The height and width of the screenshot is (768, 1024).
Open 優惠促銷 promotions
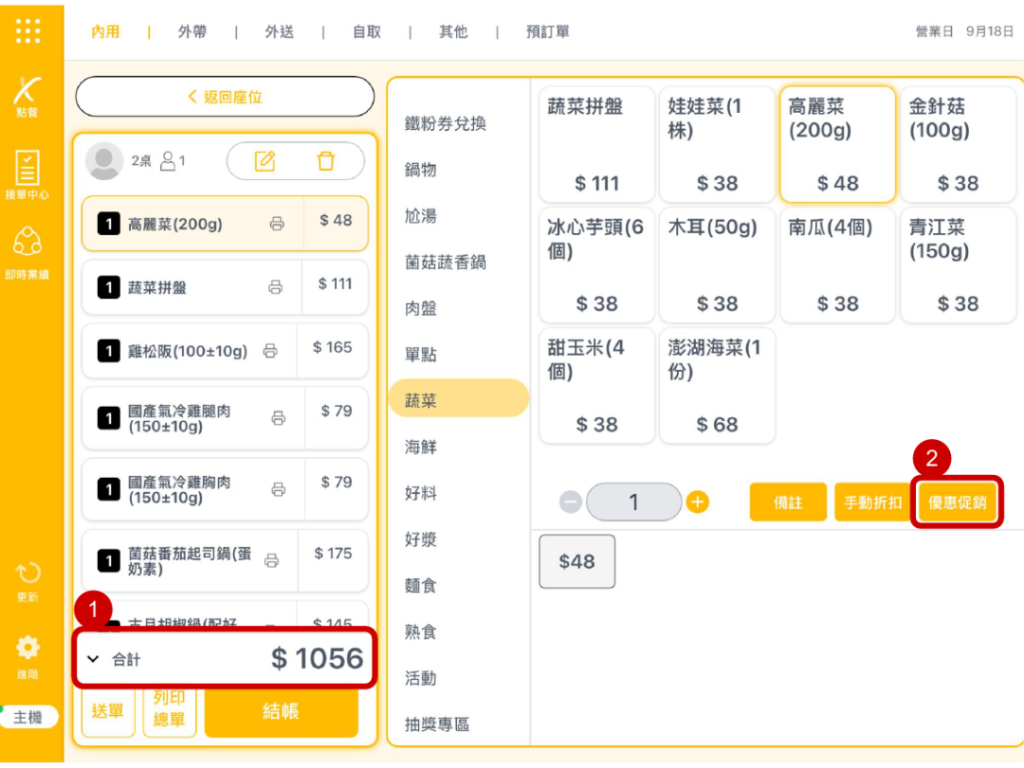pos(957,502)
